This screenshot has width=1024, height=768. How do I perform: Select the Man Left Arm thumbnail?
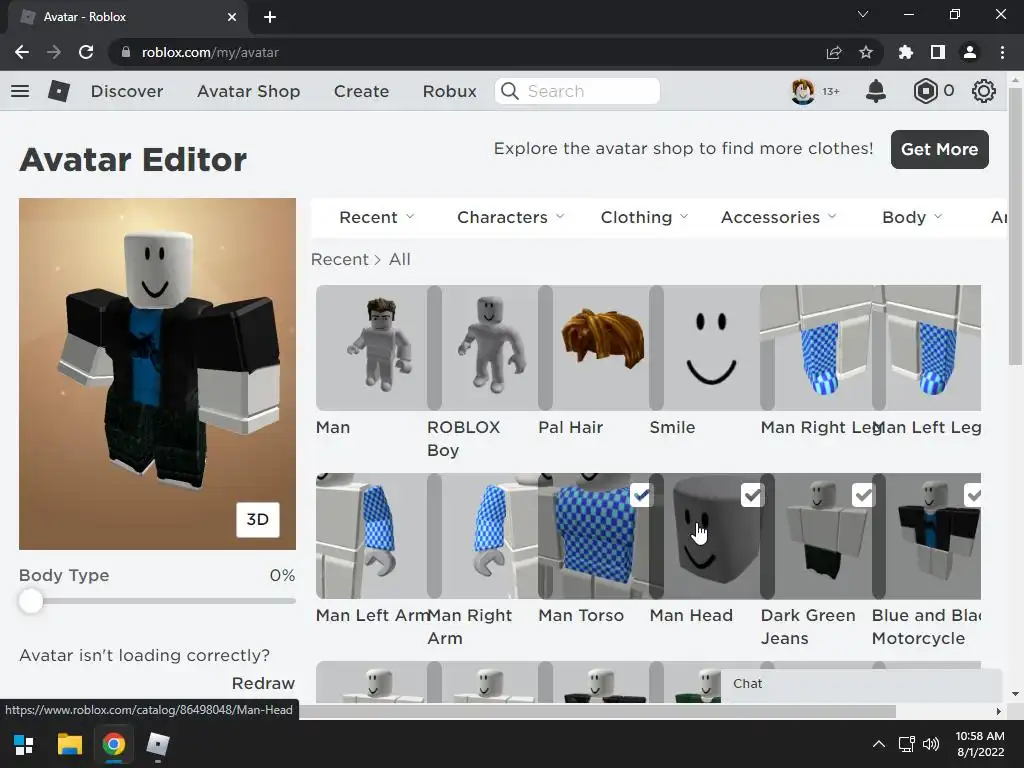pos(372,536)
